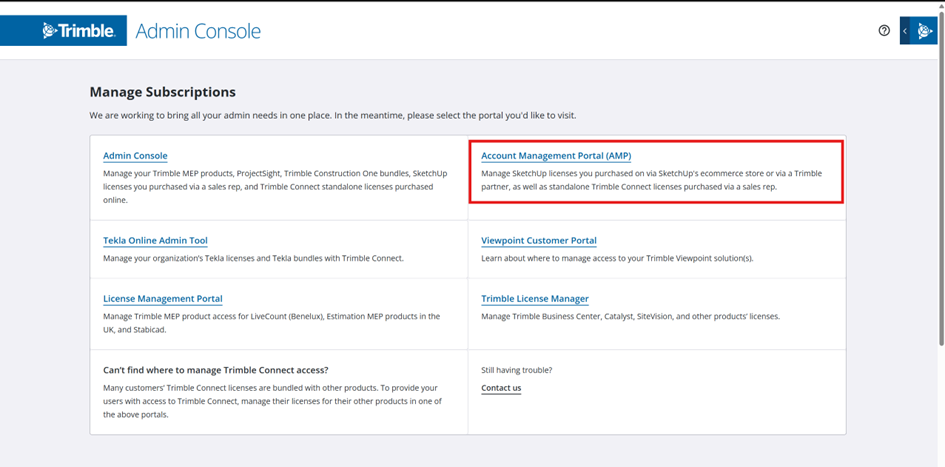This screenshot has width=945, height=467.
Task: Open the help question mark icon
Action: [x=884, y=31]
